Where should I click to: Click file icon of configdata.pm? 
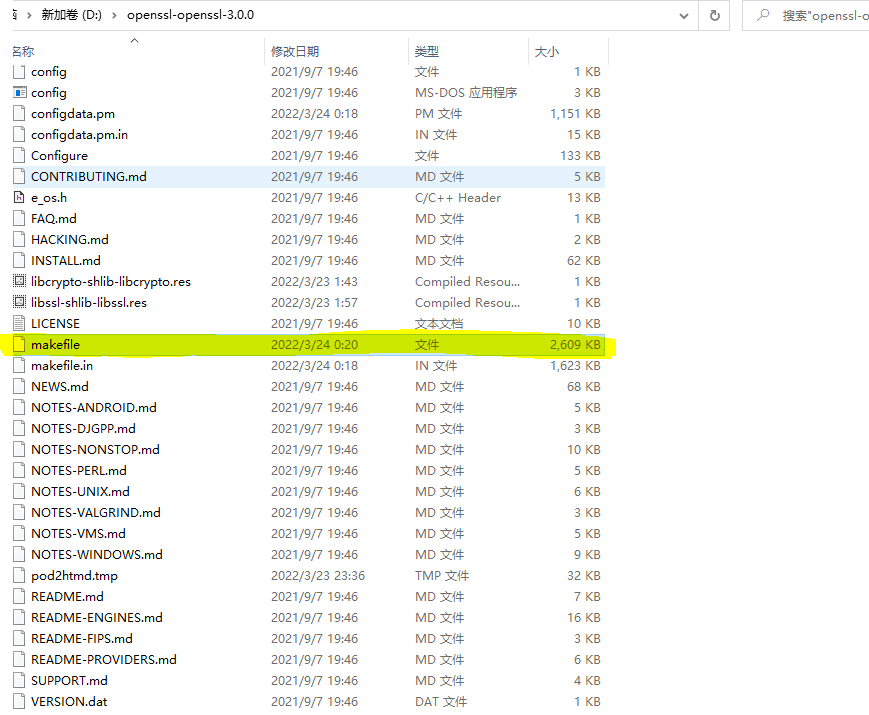click(19, 114)
